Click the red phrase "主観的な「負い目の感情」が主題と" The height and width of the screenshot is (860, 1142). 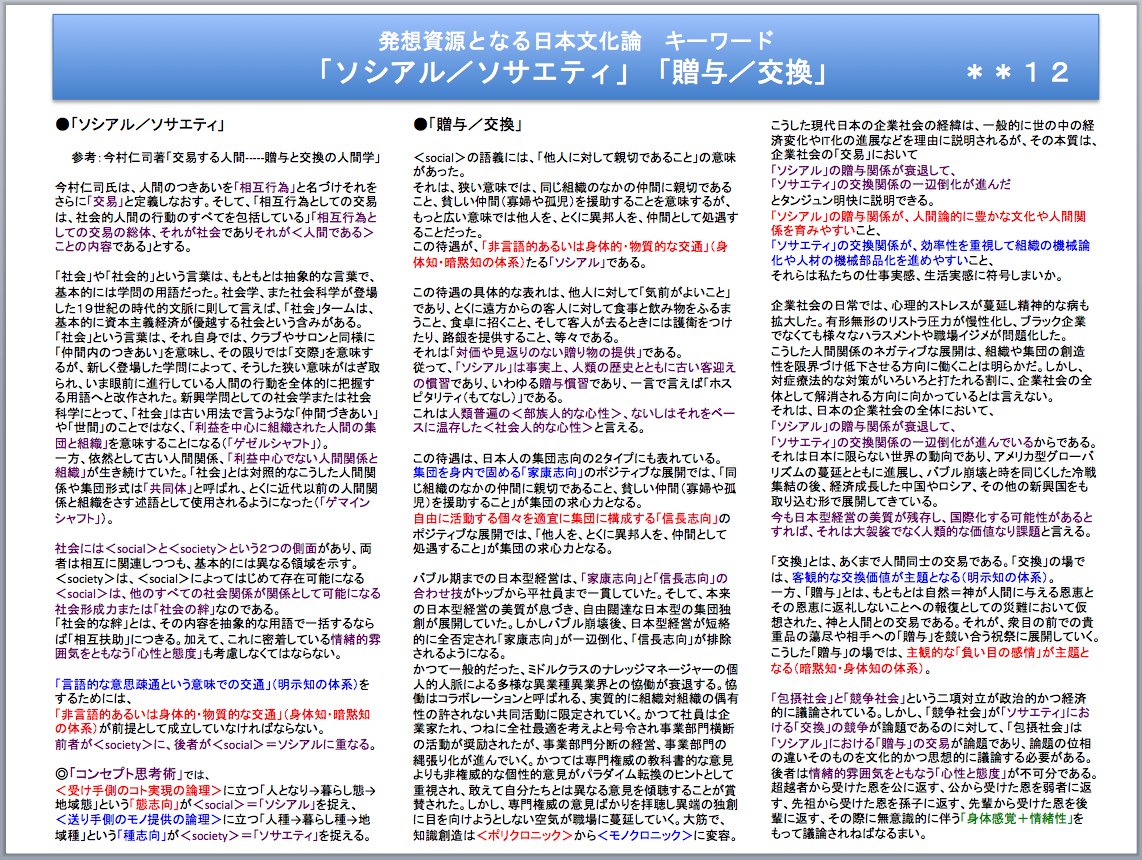click(998, 653)
